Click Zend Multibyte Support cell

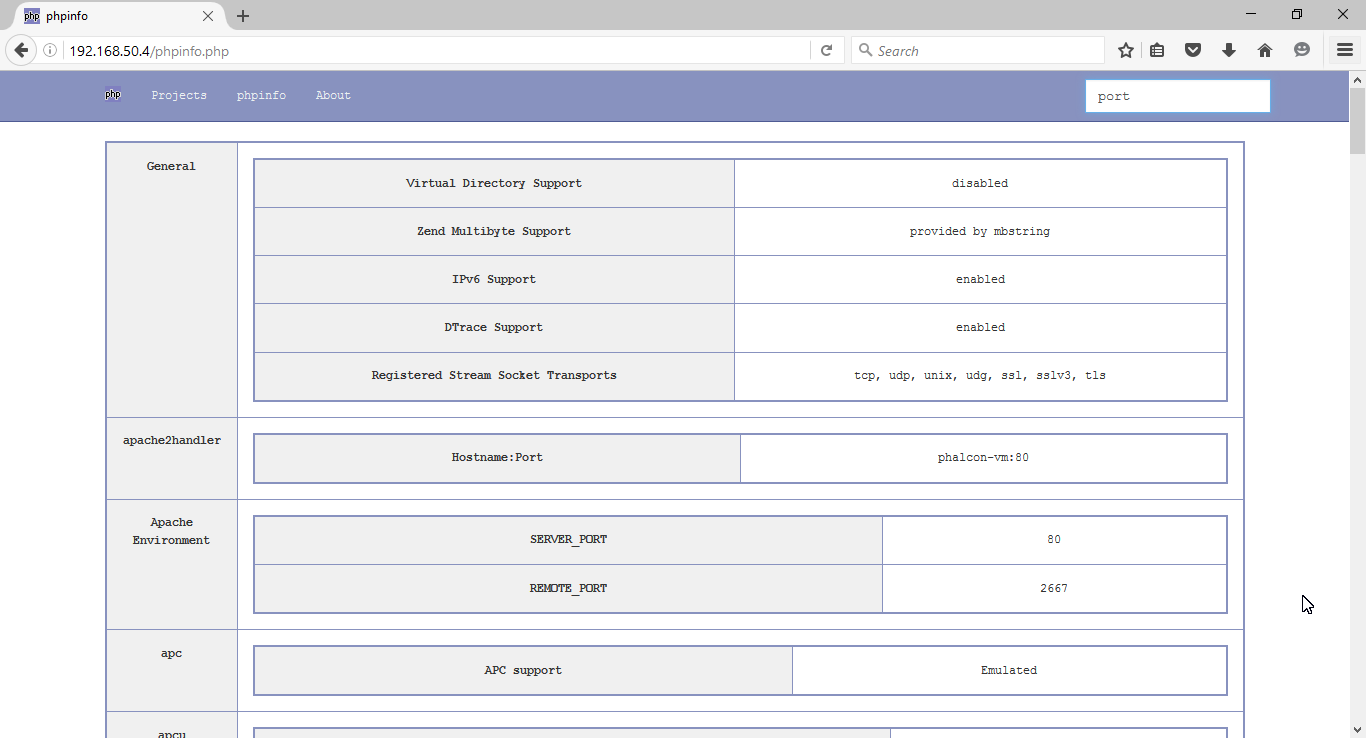494,231
